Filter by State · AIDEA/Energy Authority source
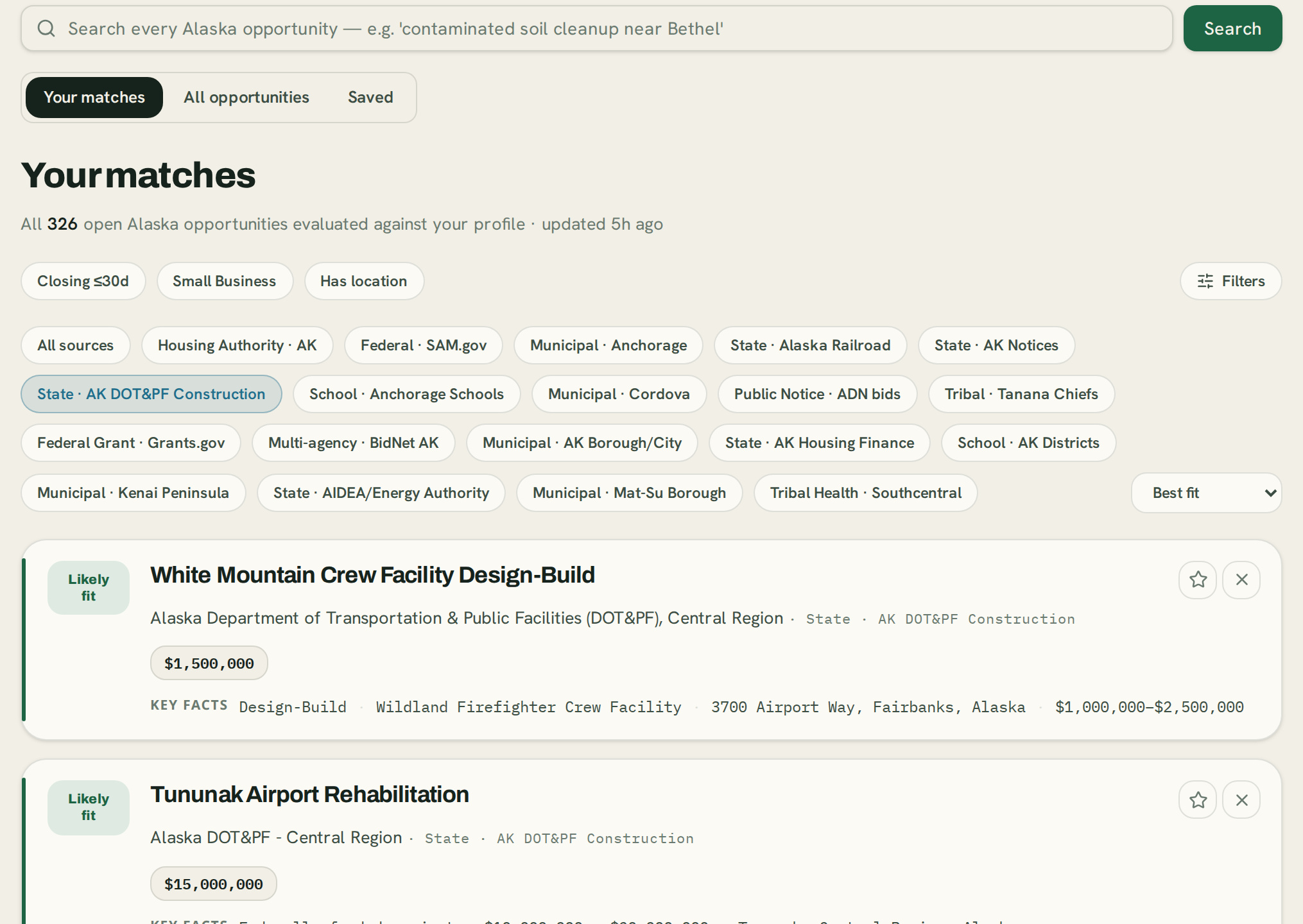The image size is (1303, 924). pos(381,493)
